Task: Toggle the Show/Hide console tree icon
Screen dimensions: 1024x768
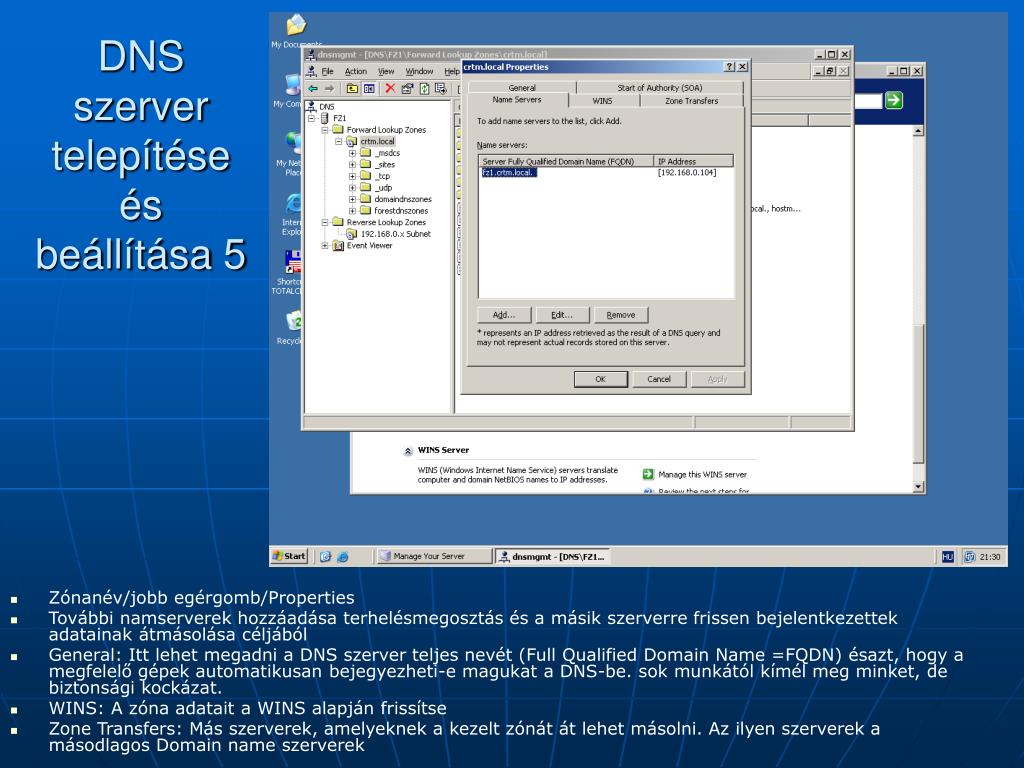Action: (x=369, y=88)
